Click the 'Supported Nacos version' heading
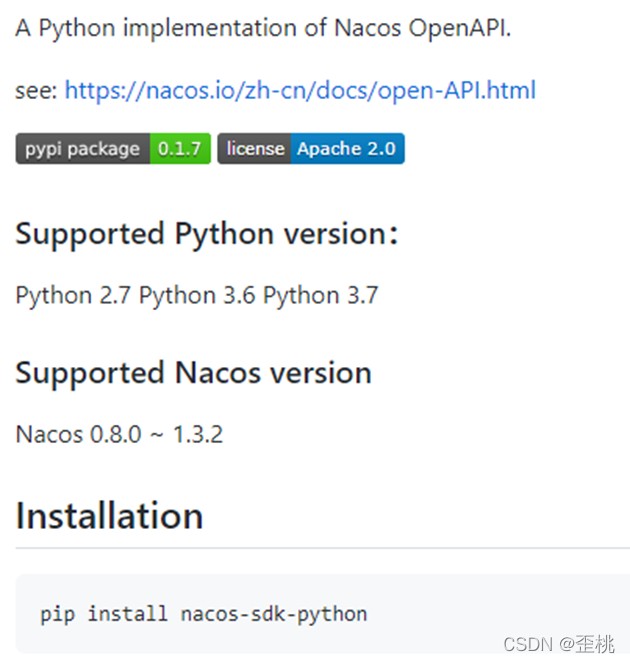This screenshot has width=630, height=663. tap(194, 373)
